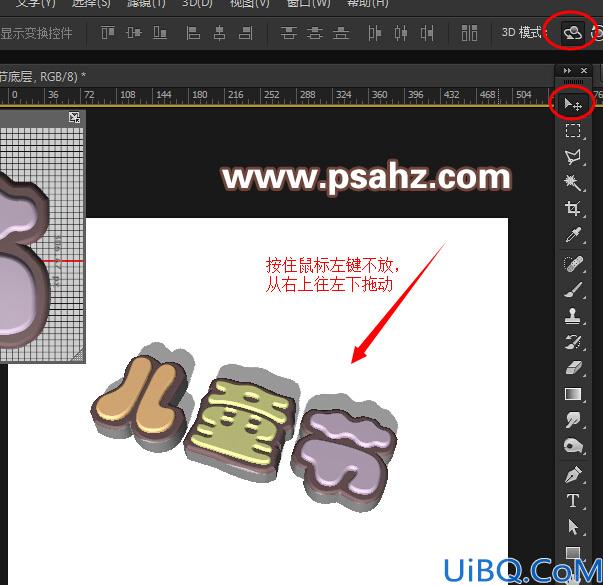
Task: Swap main and secondary 3D view
Action: pyautogui.click(x=74, y=117)
